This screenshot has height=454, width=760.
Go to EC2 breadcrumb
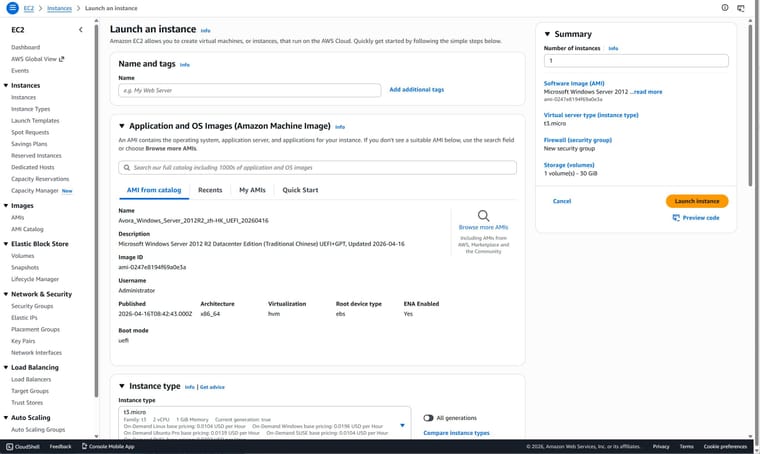pos(29,8)
